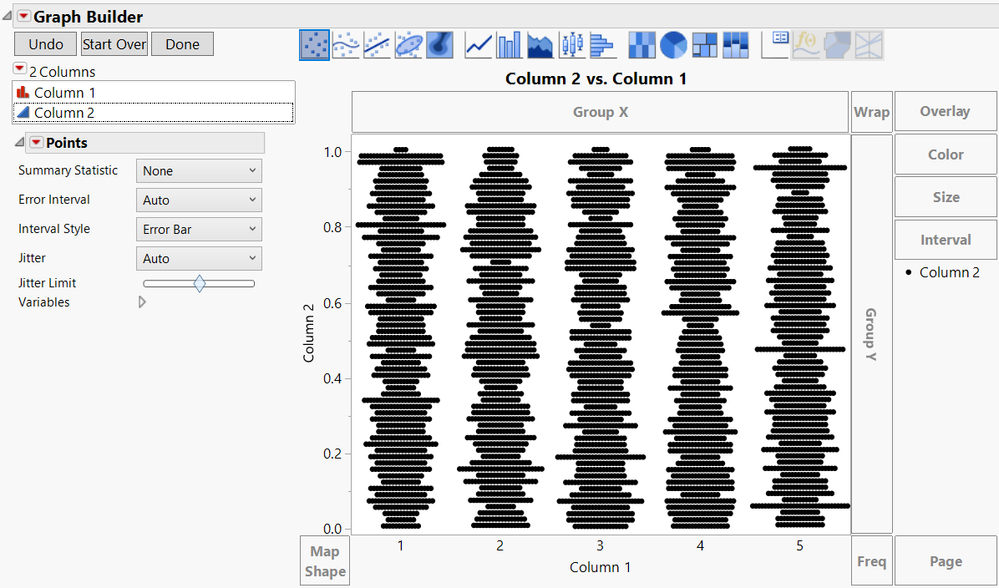The image size is (999, 588).
Task: Click the Map Shape drop zone
Action: point(325,561)
